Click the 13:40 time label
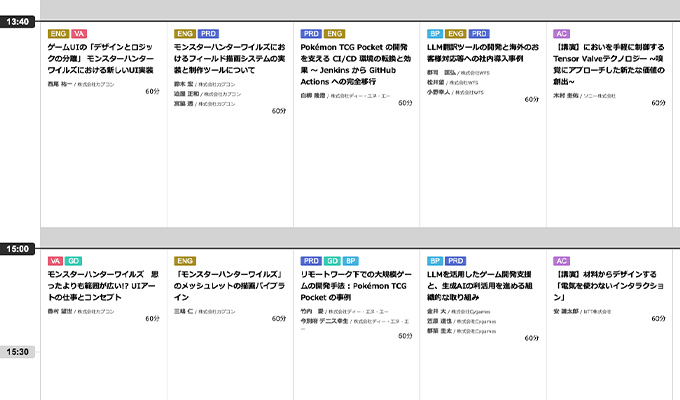The image size is (680, 400). point(17,22)
